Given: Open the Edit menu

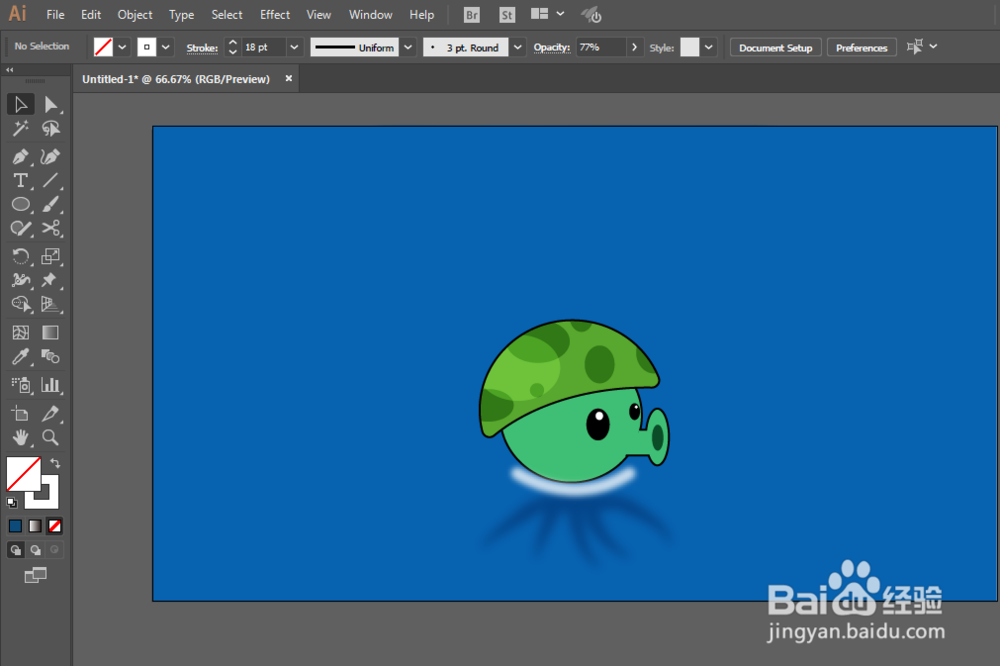Looking at the screenshot, I should pyautogui.click(x=91, y=15).
